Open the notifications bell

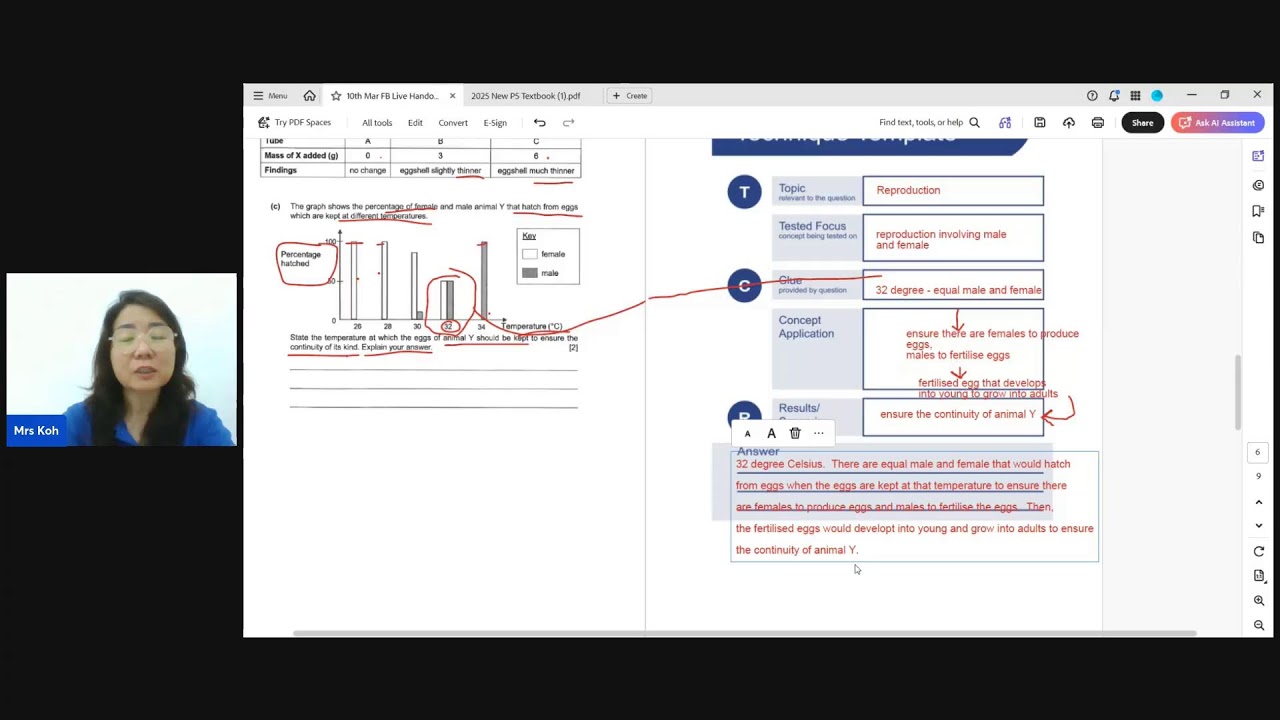click(x=1113, y=96)
